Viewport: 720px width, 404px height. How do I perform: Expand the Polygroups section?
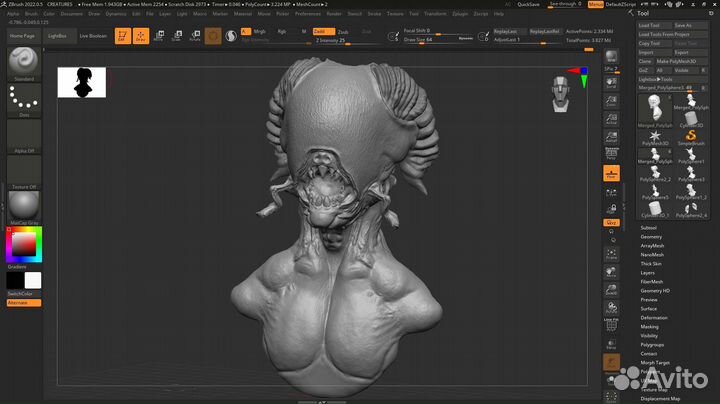[x=652, y=345]
